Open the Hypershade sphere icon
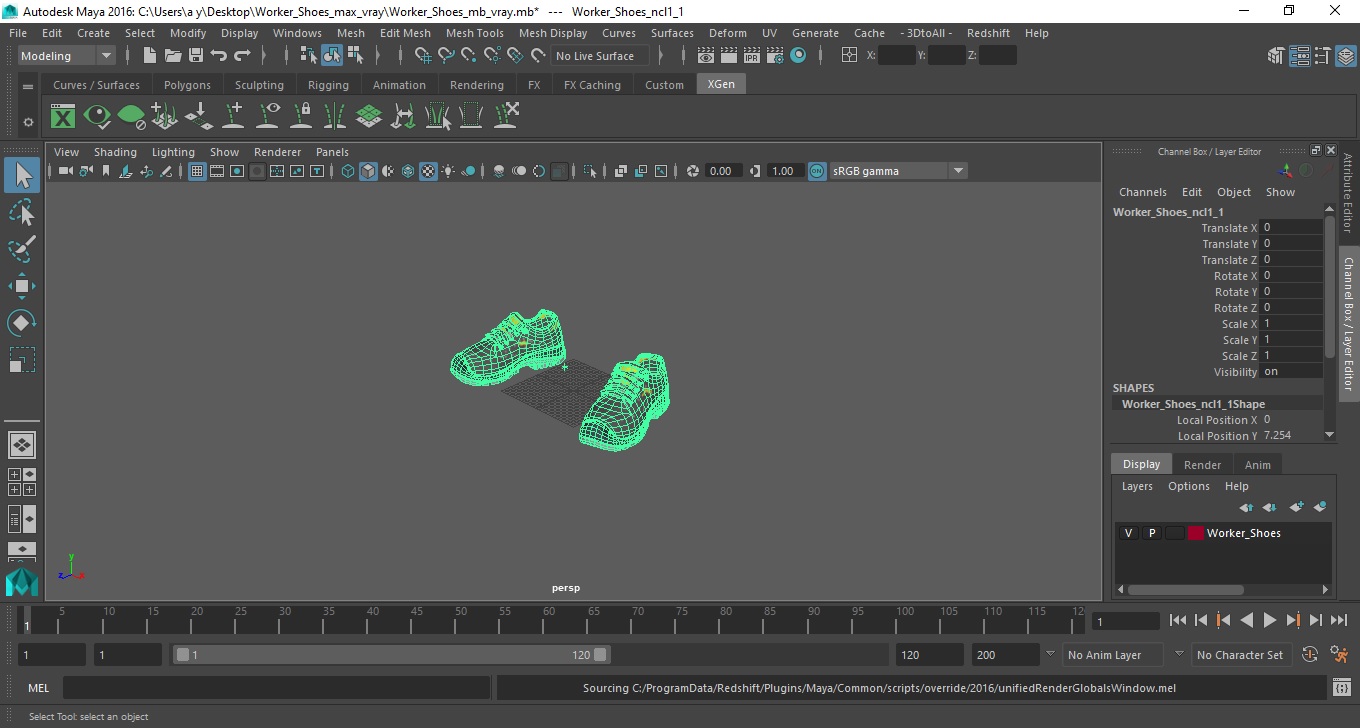 [798, 56]
